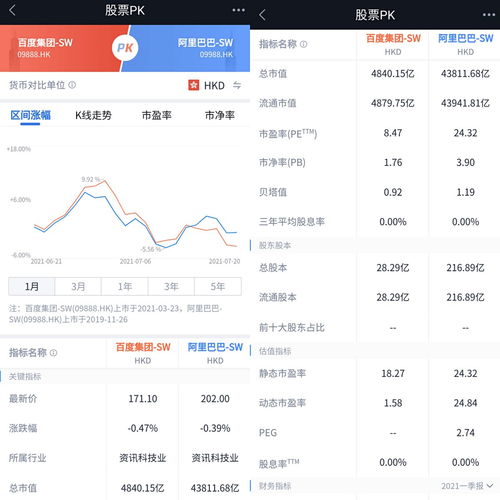Select the 区间涨幅 tab
The width and height of the screenshot is (500, 500).
coord(30,115)
